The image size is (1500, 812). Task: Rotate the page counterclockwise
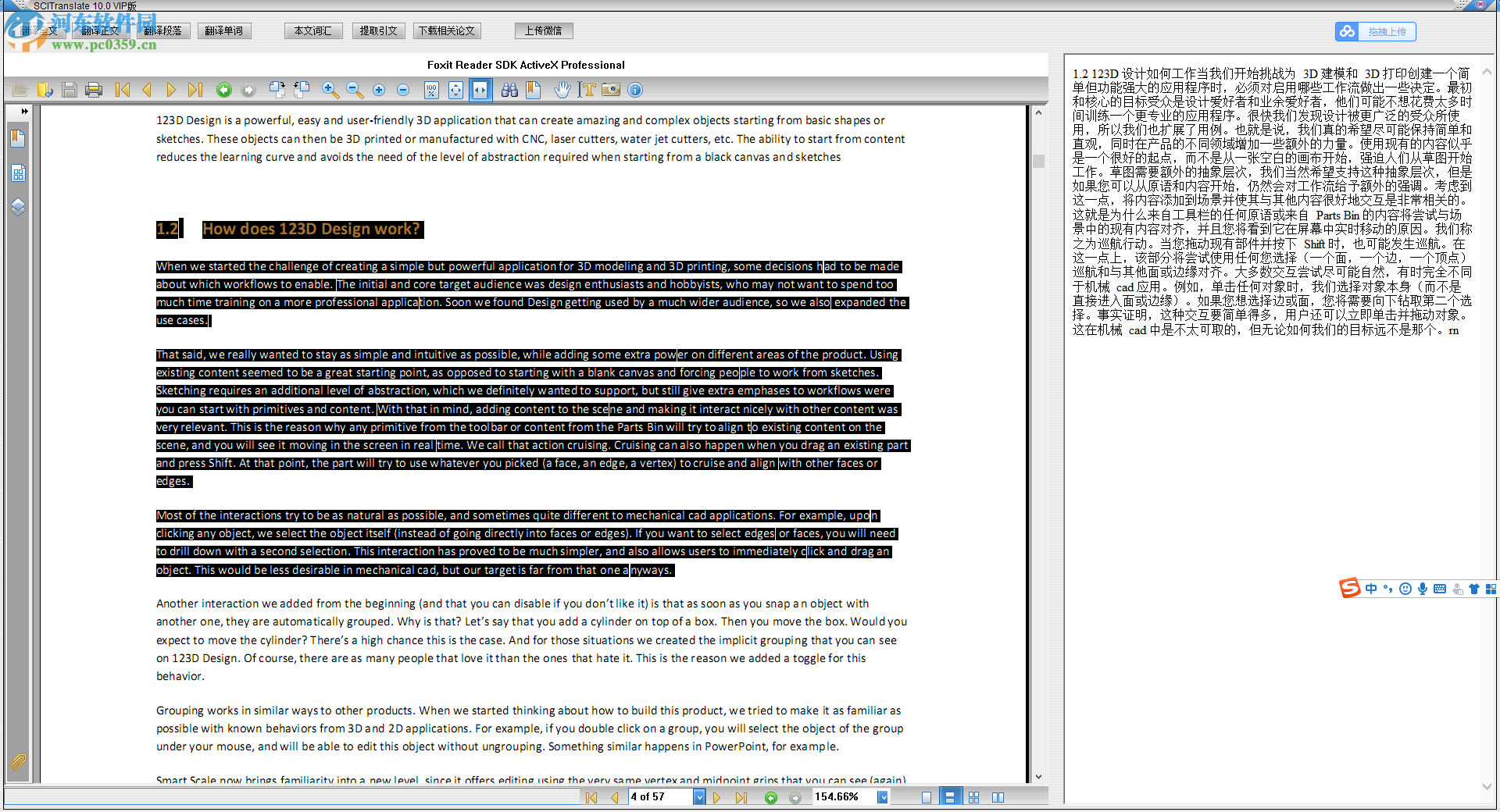point(302,91)
